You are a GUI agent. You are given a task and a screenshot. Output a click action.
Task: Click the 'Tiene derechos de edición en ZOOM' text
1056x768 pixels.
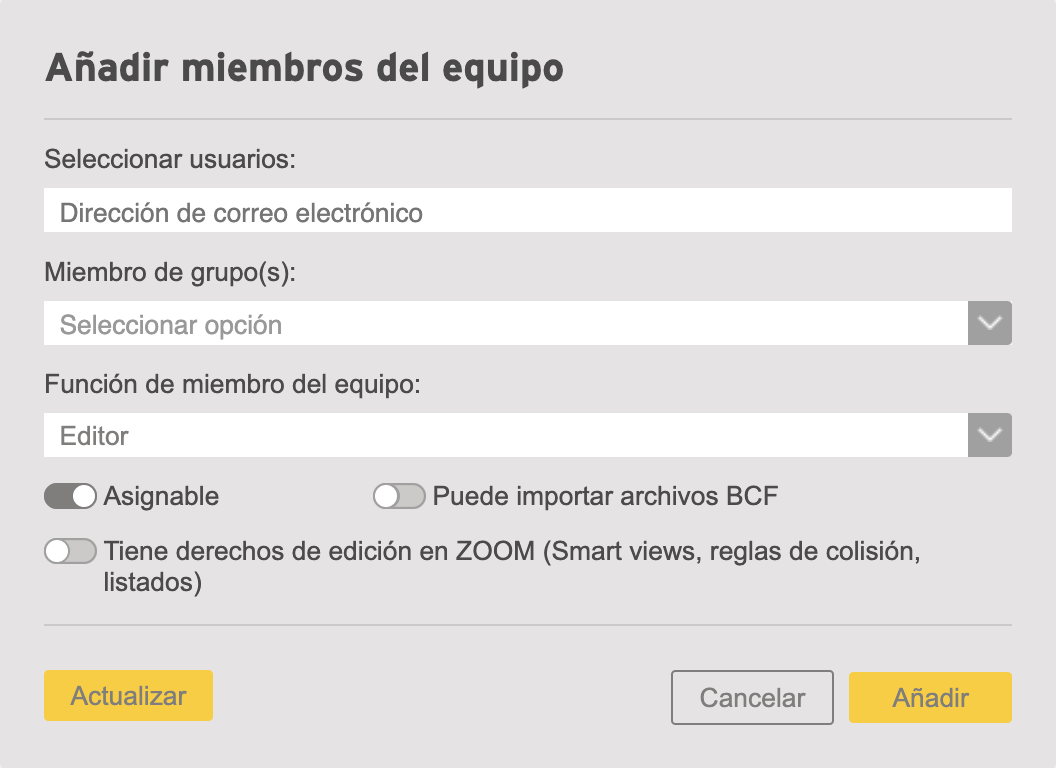pyautogui.click(x=319, y=551)
